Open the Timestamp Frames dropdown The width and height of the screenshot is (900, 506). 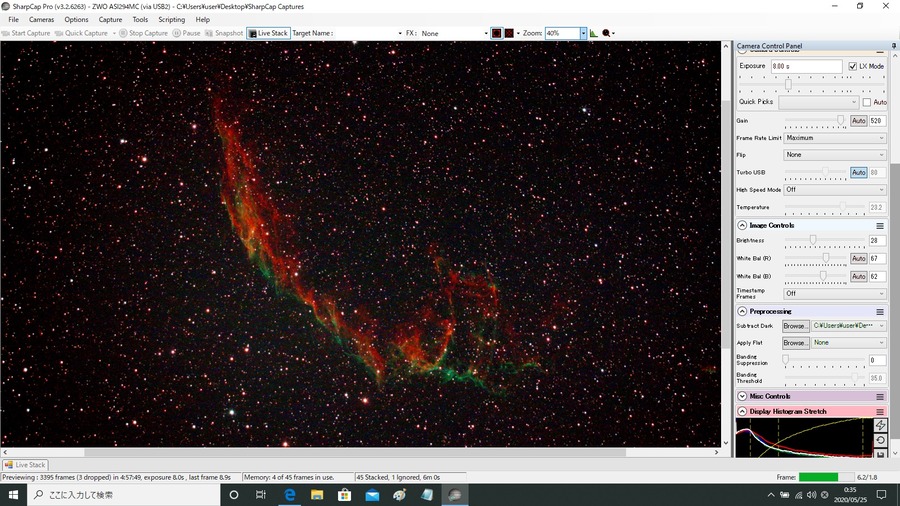[835, 294]
